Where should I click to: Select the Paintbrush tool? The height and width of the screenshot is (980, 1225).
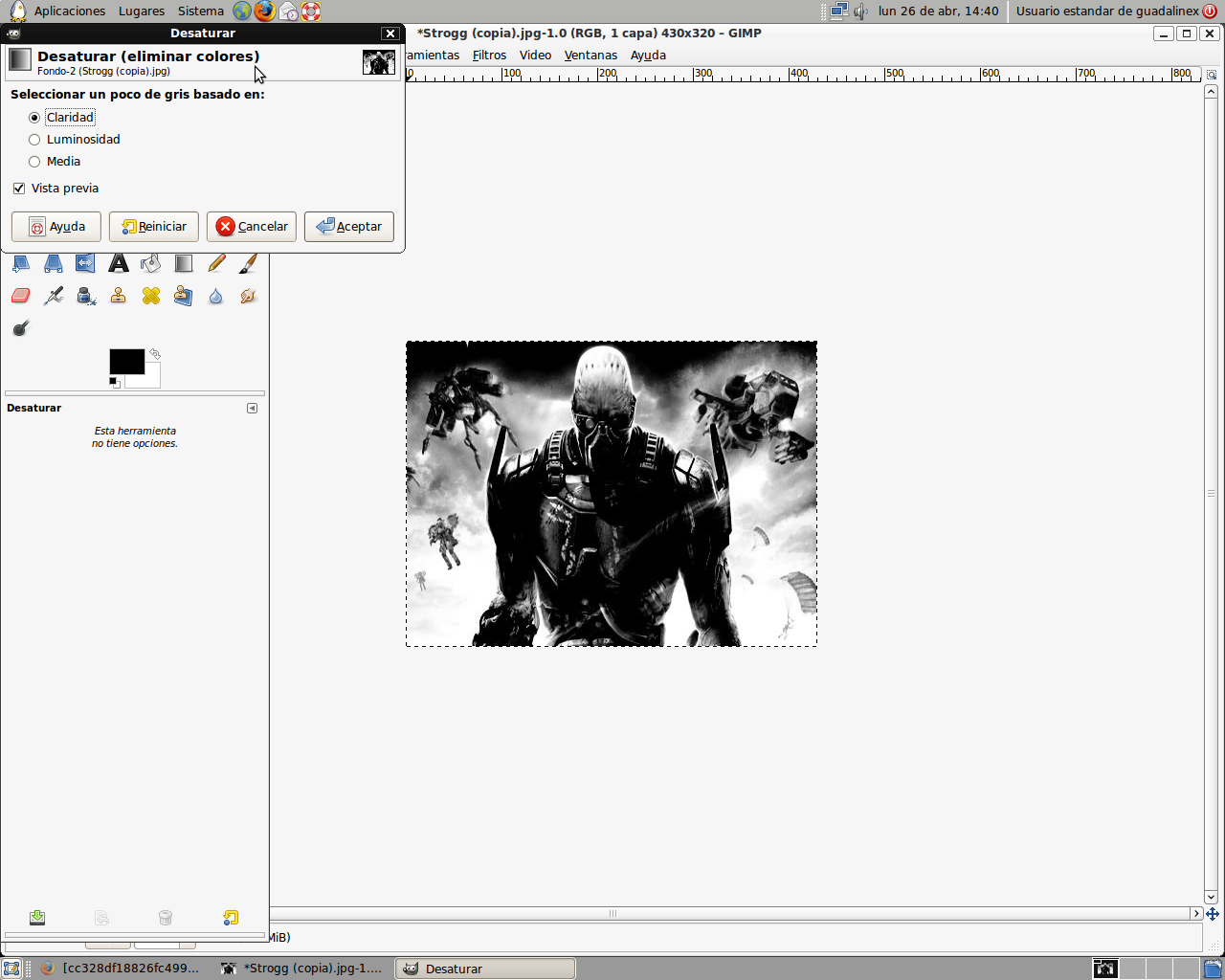point(249,263)
